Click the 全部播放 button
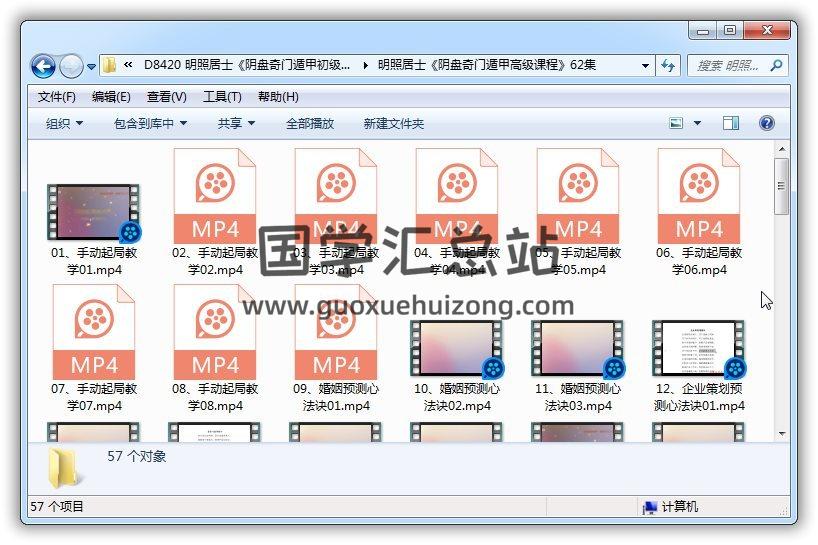 (x=310, y=124)
